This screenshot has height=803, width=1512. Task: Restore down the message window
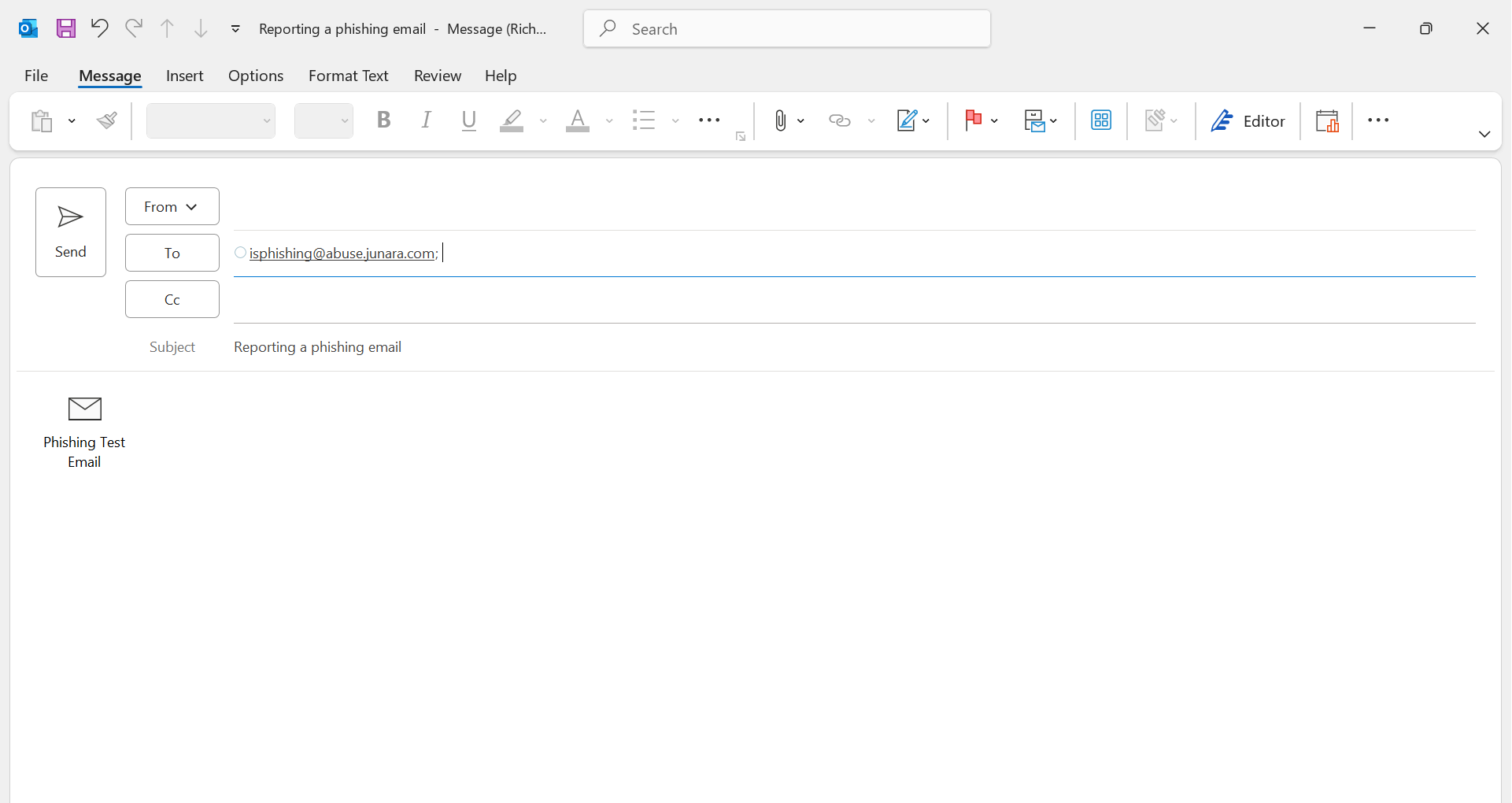(1426, 29)
